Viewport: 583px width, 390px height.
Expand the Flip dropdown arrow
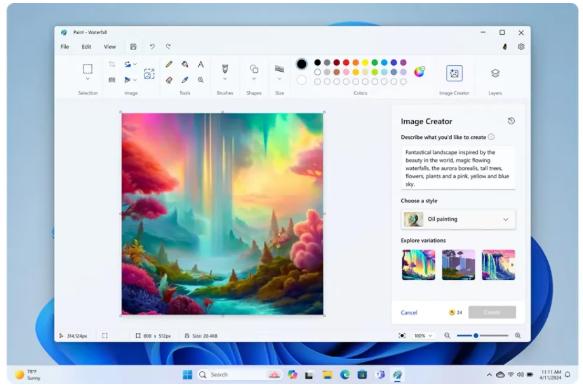[135, 80]
